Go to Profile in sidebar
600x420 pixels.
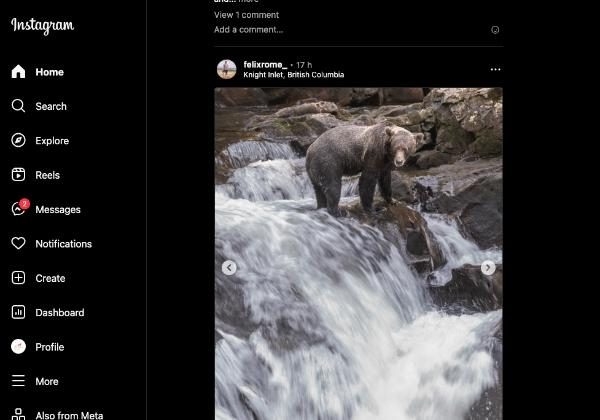[38, 347]
